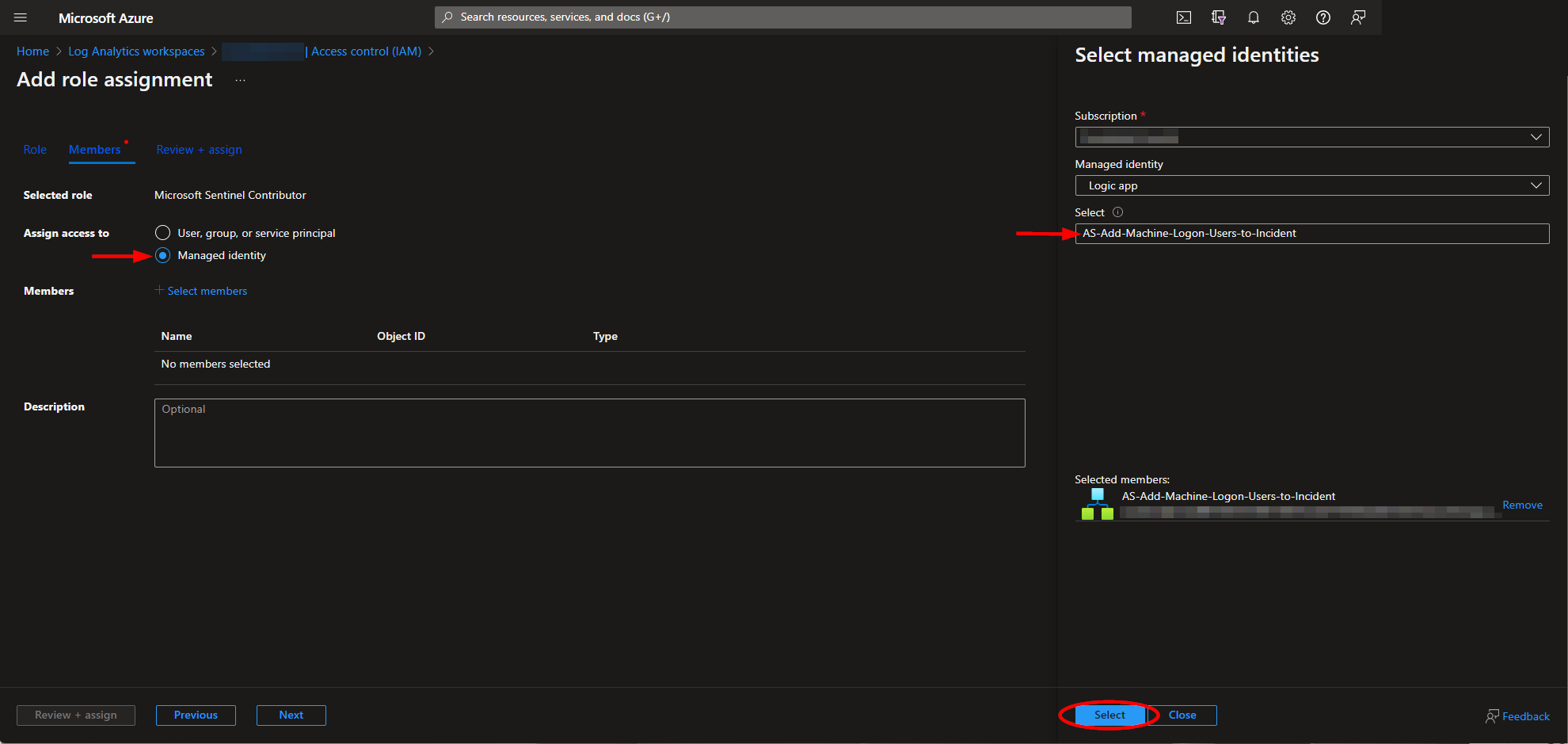Click the Type column header
Image resolution: width=1568 pixels, height=744 pixels.
pos(605,336)
